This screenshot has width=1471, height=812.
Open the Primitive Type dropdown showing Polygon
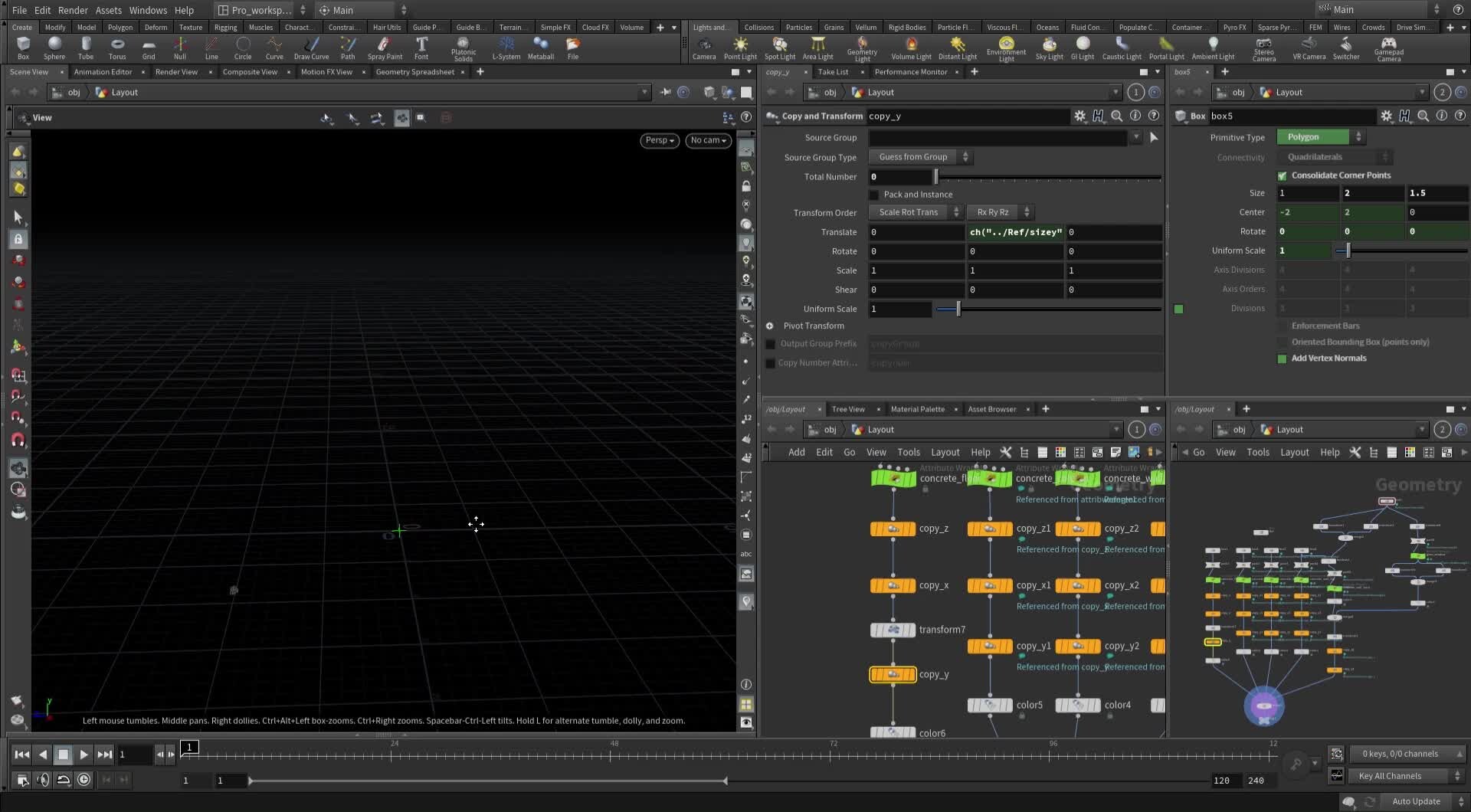pos(1315,136)
